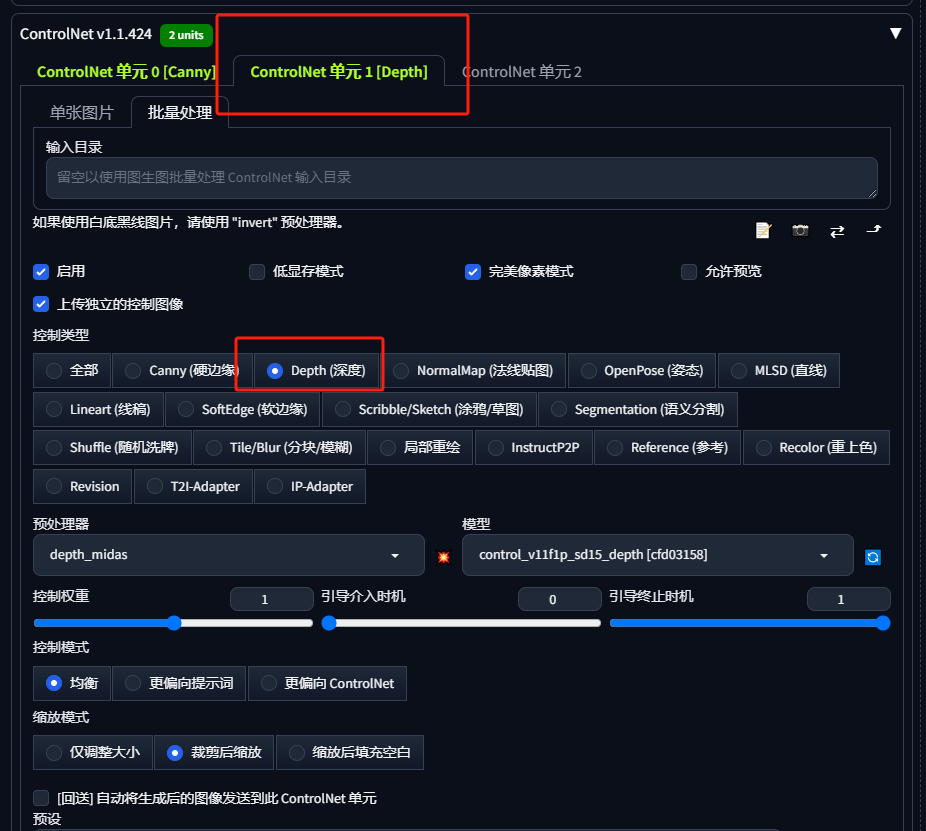This screenshot has width=926, height=831.
Task: Select Lineart (线稿) control type
Action: pos(99,409)
